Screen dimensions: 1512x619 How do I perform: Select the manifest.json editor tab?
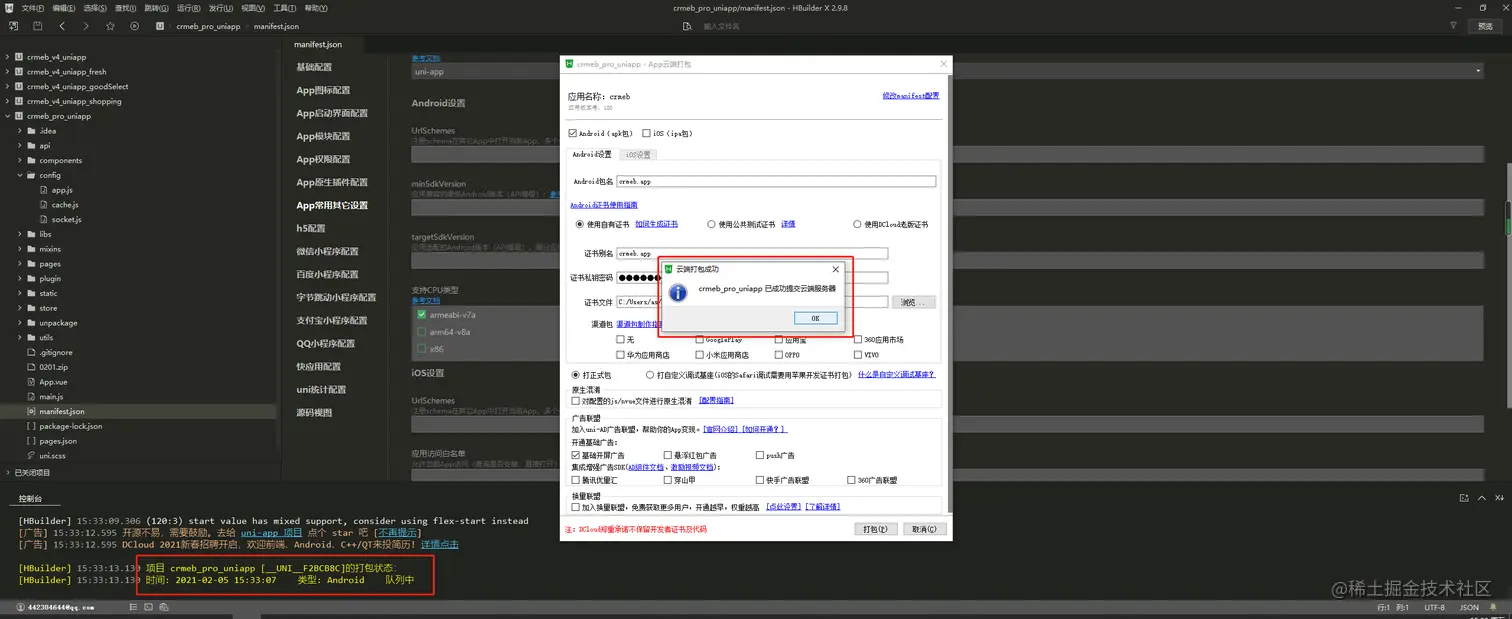318,44
